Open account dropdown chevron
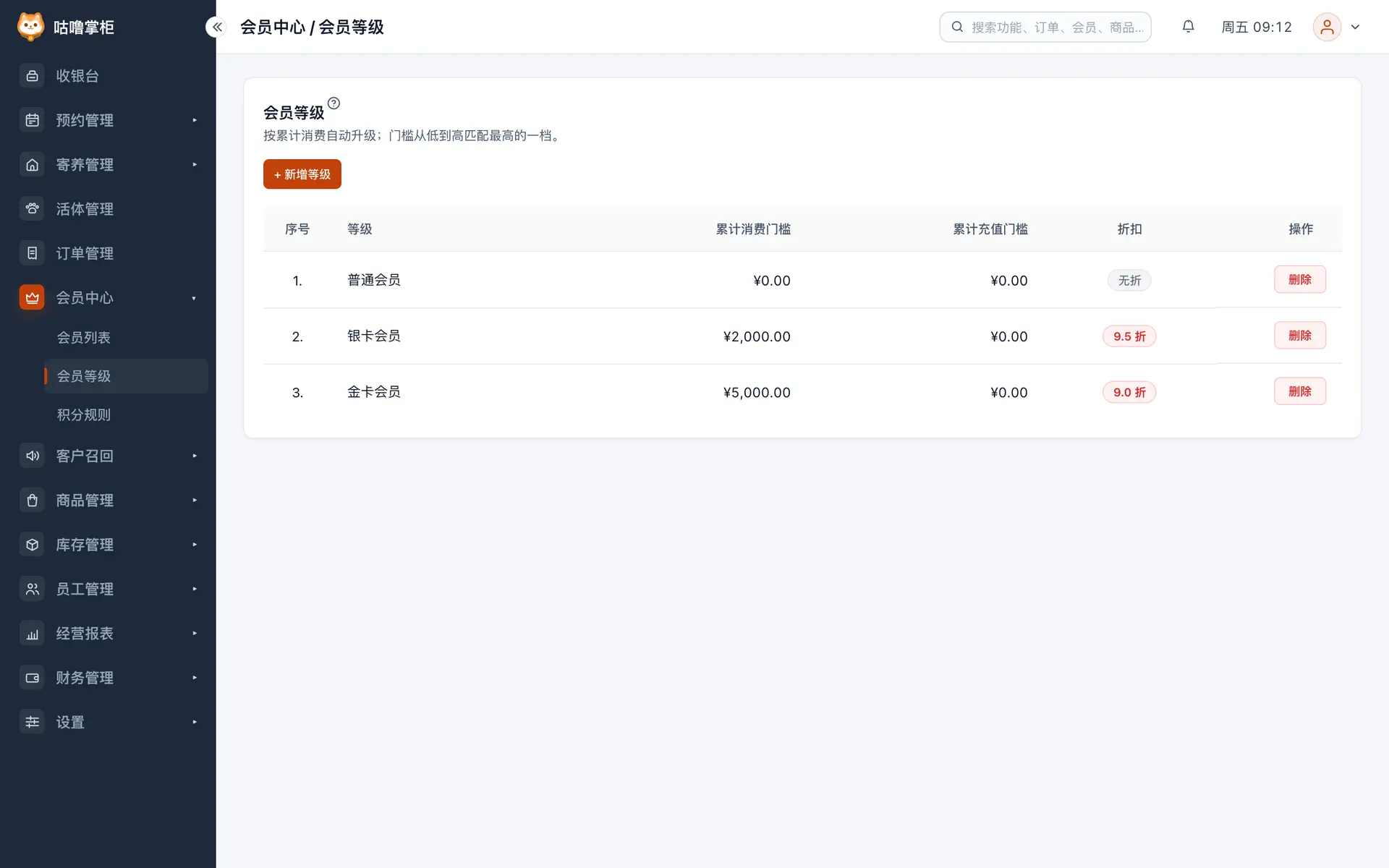 pyautogui.click(x=1355, y=27)
